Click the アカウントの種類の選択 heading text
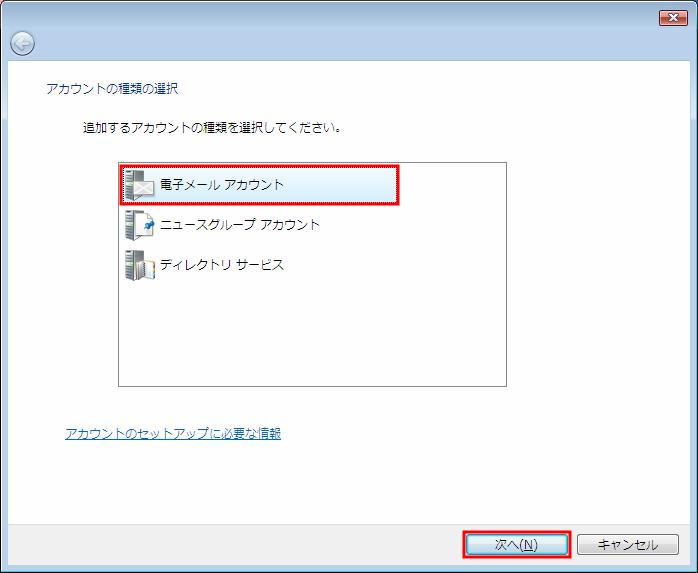This screenshot has height=573, width=698. (112, 89)
